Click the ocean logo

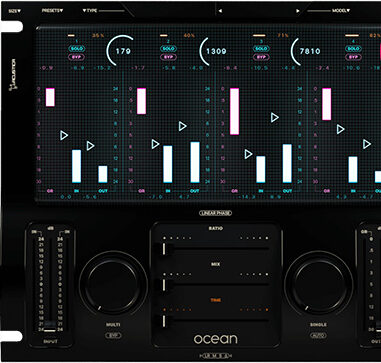(x=216, y=339)
